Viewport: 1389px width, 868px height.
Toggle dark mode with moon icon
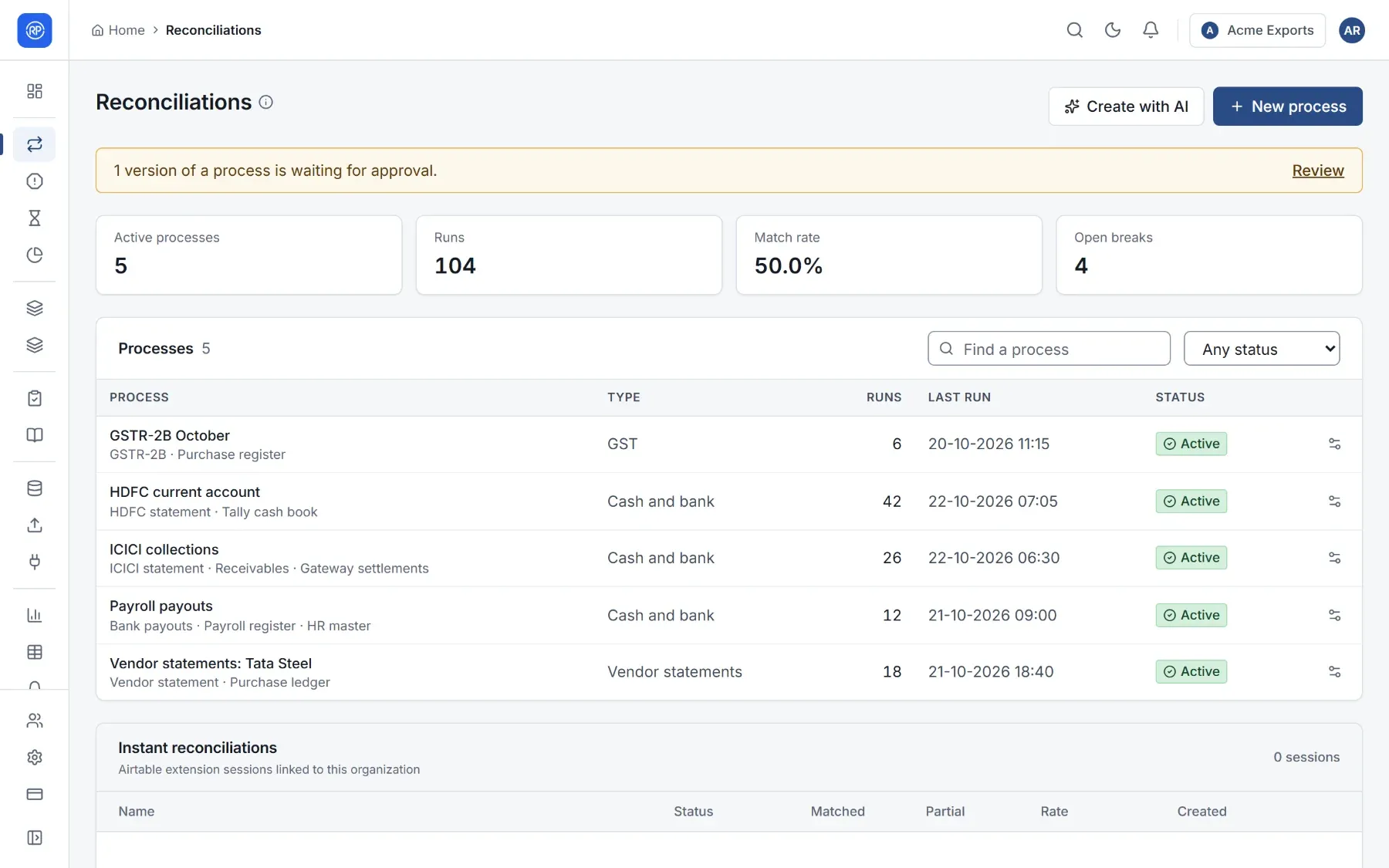pos(1112,30)
